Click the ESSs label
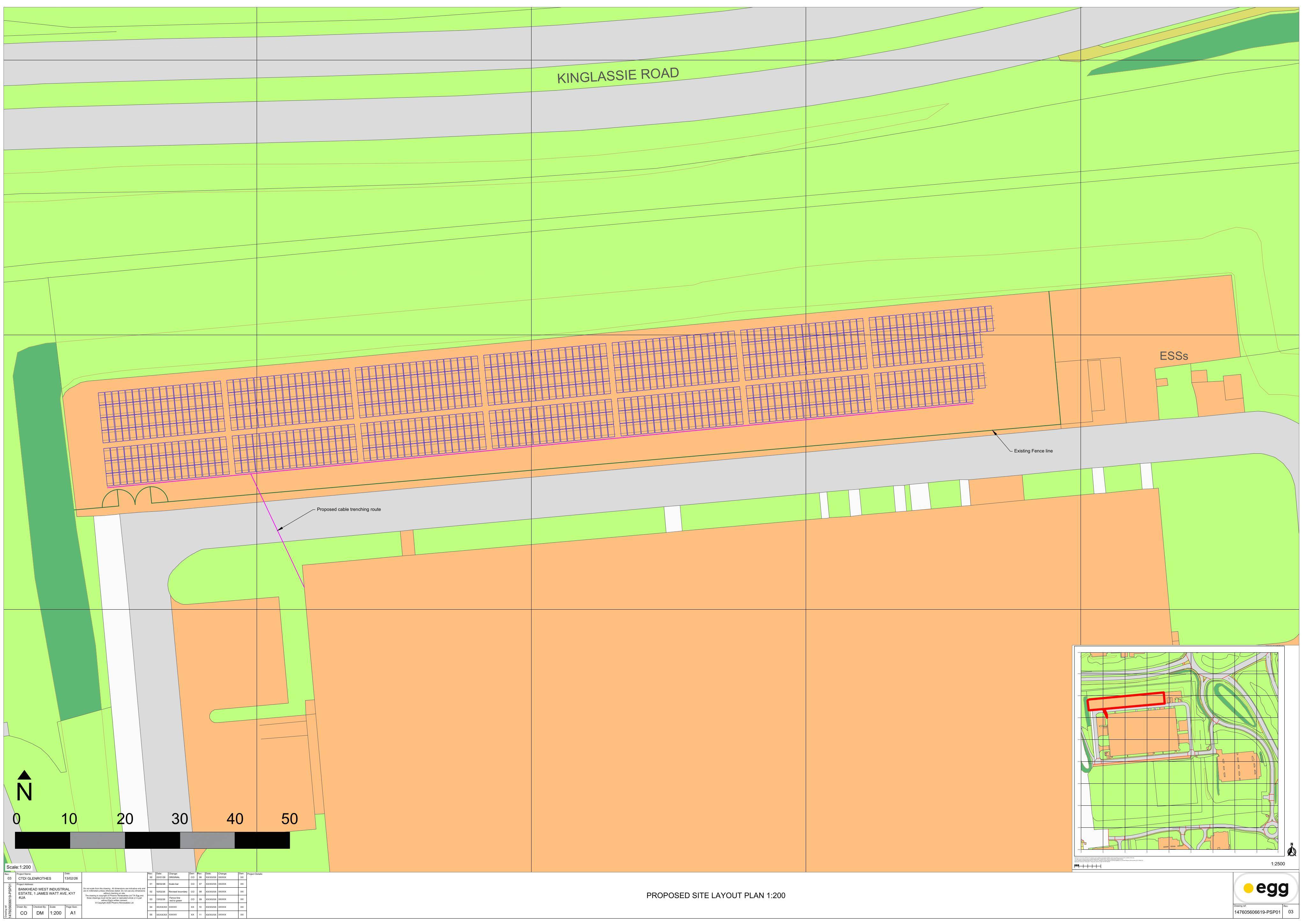 click(1173, 356)
